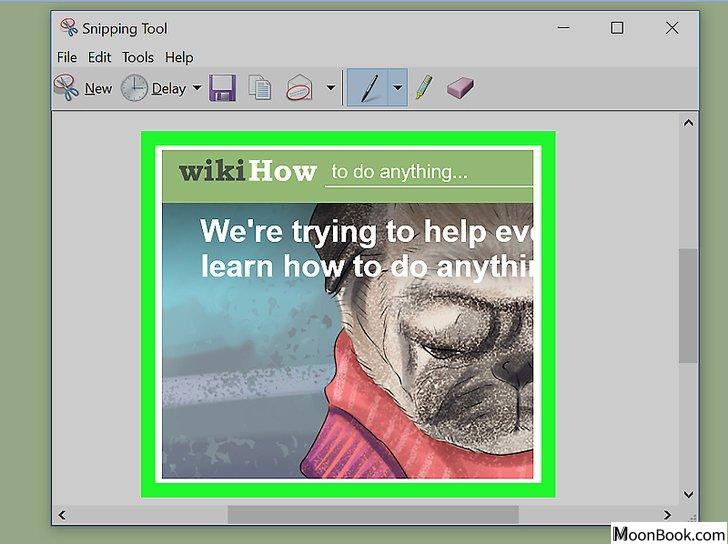Click the horizontal scrollbar left arrow
The height and width of the screenshot is (544, 728).
pos(62,515)
